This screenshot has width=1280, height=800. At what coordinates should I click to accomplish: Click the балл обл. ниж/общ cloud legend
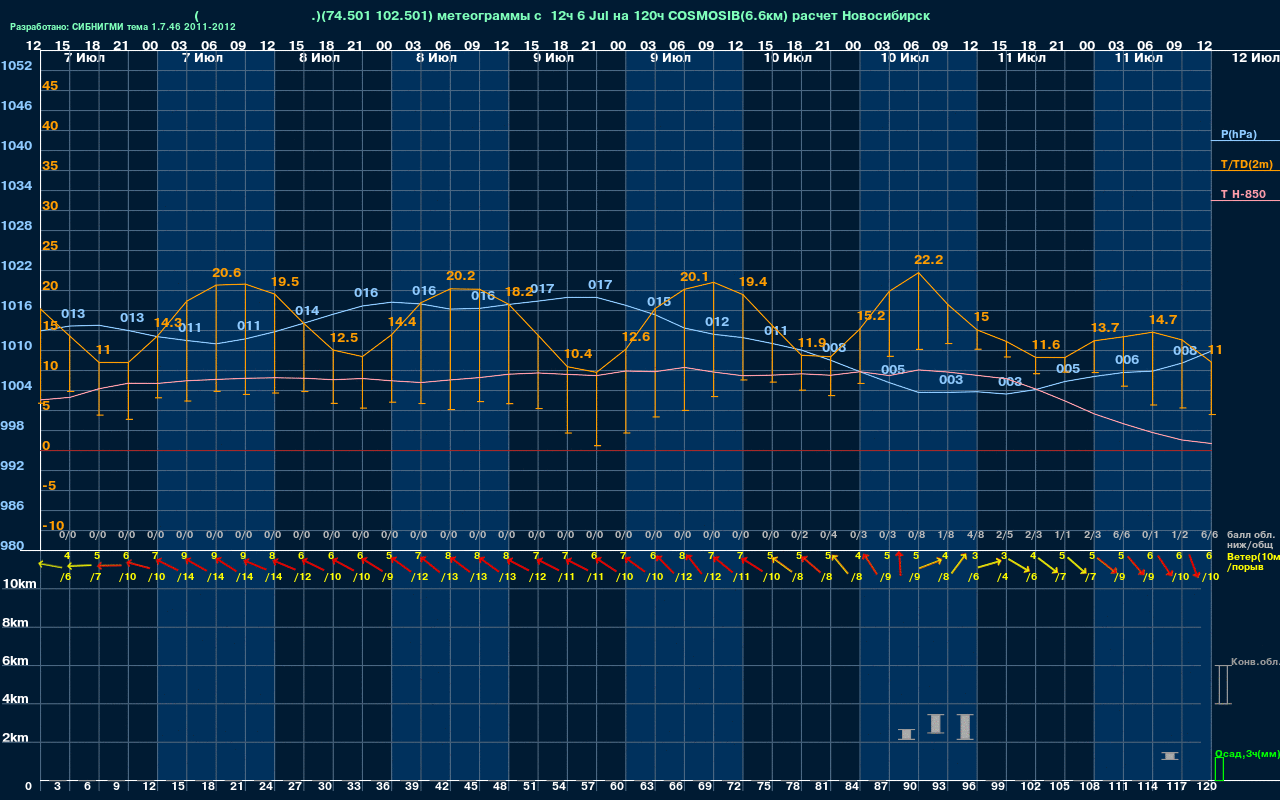tap(1251, 540)
